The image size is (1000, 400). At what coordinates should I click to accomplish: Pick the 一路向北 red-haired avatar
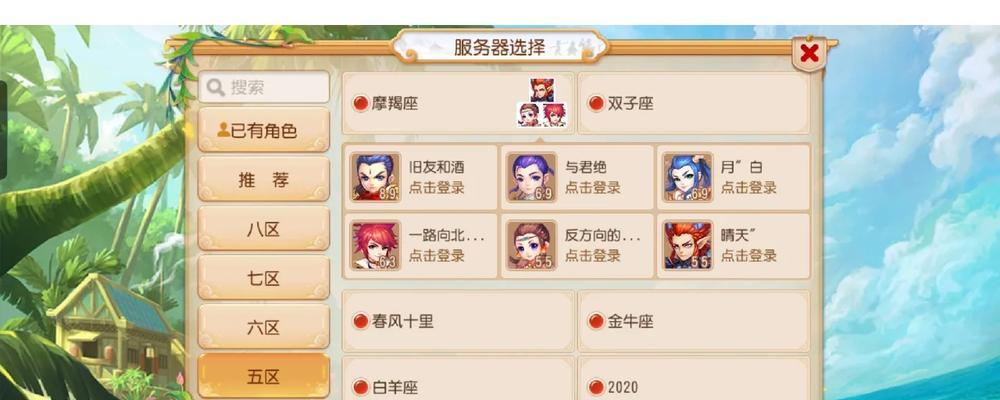tap(376, 246)
